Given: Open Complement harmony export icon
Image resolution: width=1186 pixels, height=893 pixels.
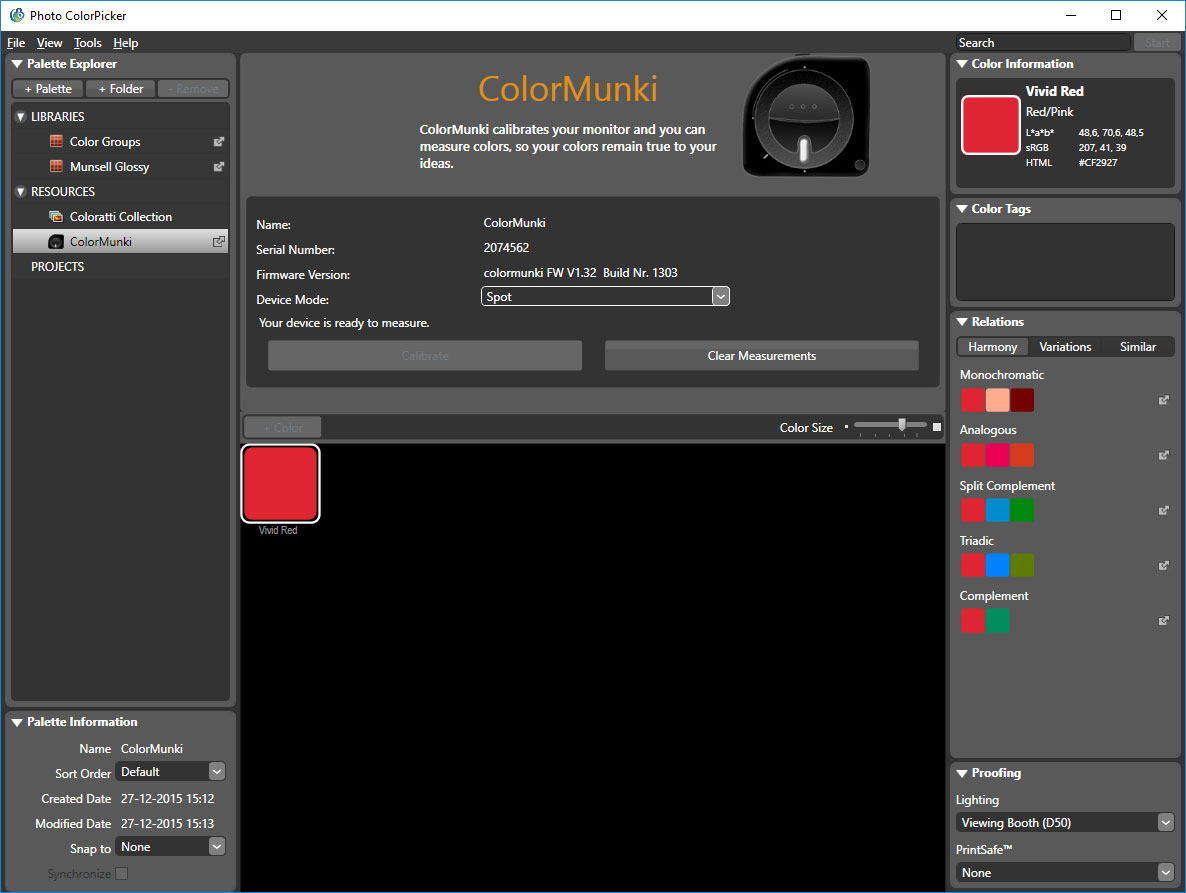Looking at the screenshot, I should coord(1164,621).
